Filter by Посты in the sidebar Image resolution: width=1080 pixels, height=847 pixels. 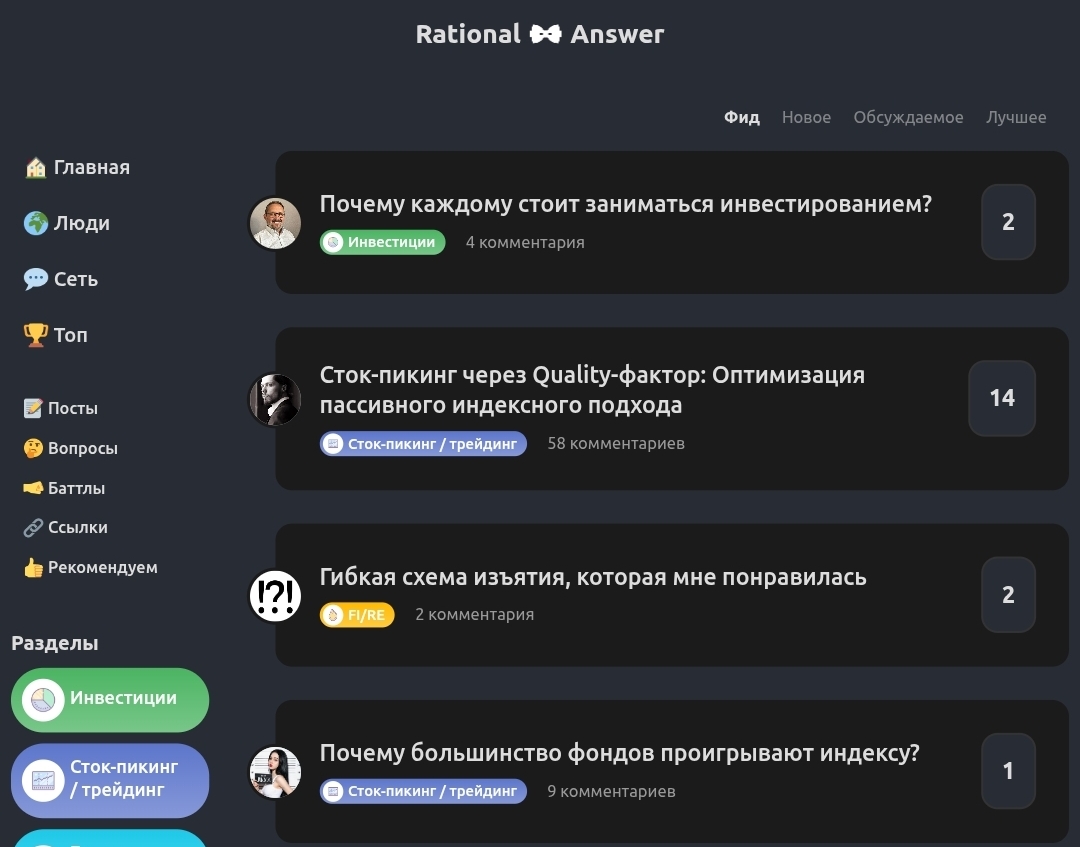click(x=61, y=408)
